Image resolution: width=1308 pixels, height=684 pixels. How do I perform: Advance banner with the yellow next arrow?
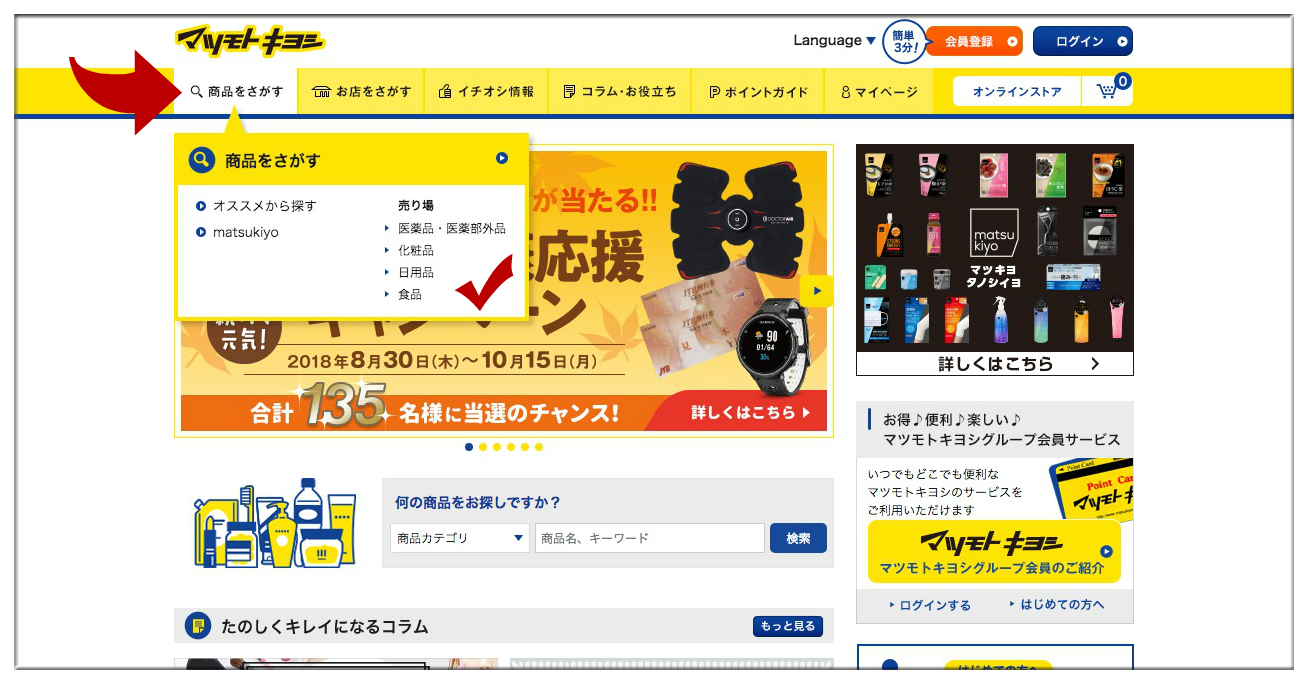817,291
